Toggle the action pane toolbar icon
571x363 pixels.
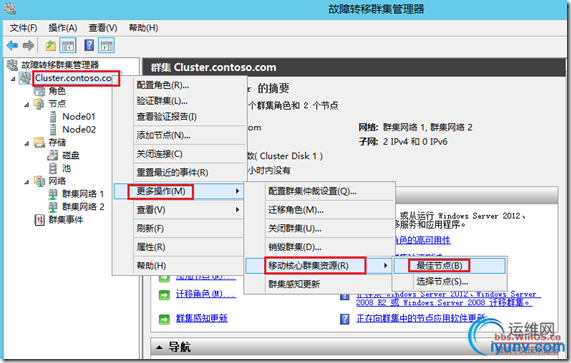(x=107, y=46)
